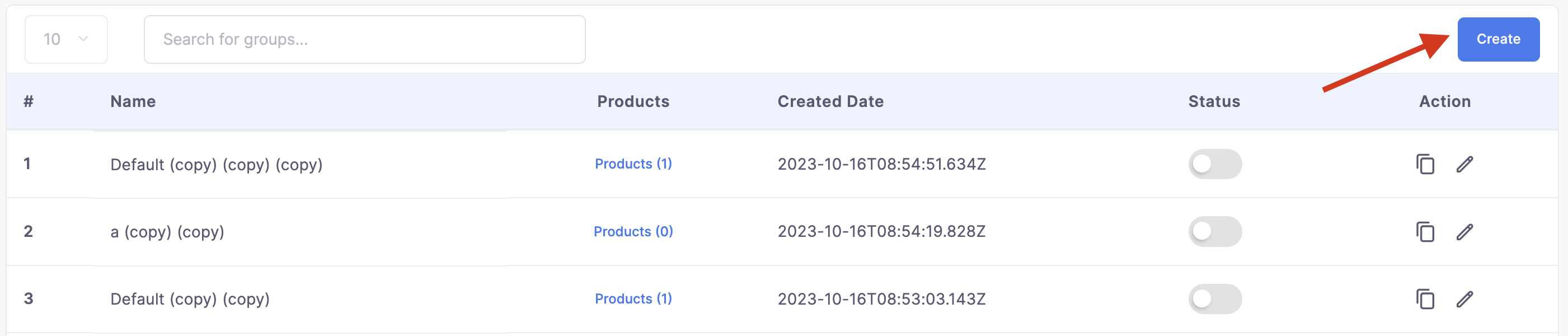
Task: Open Products (0) link for a (copy) (copy)
Action: coord(633,231)
